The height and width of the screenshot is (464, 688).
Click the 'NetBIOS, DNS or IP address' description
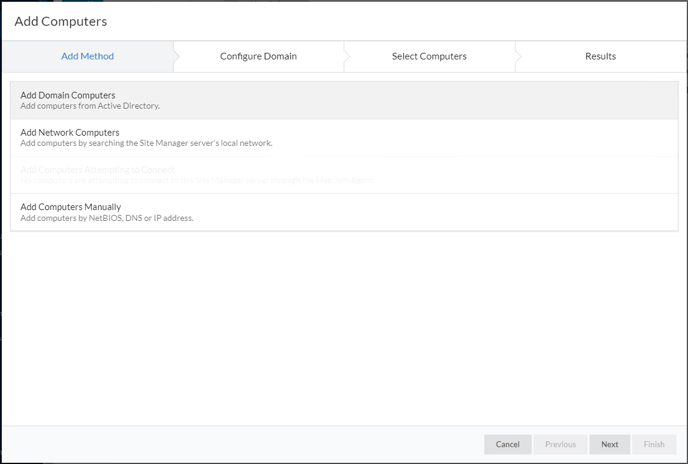point(107,218)
